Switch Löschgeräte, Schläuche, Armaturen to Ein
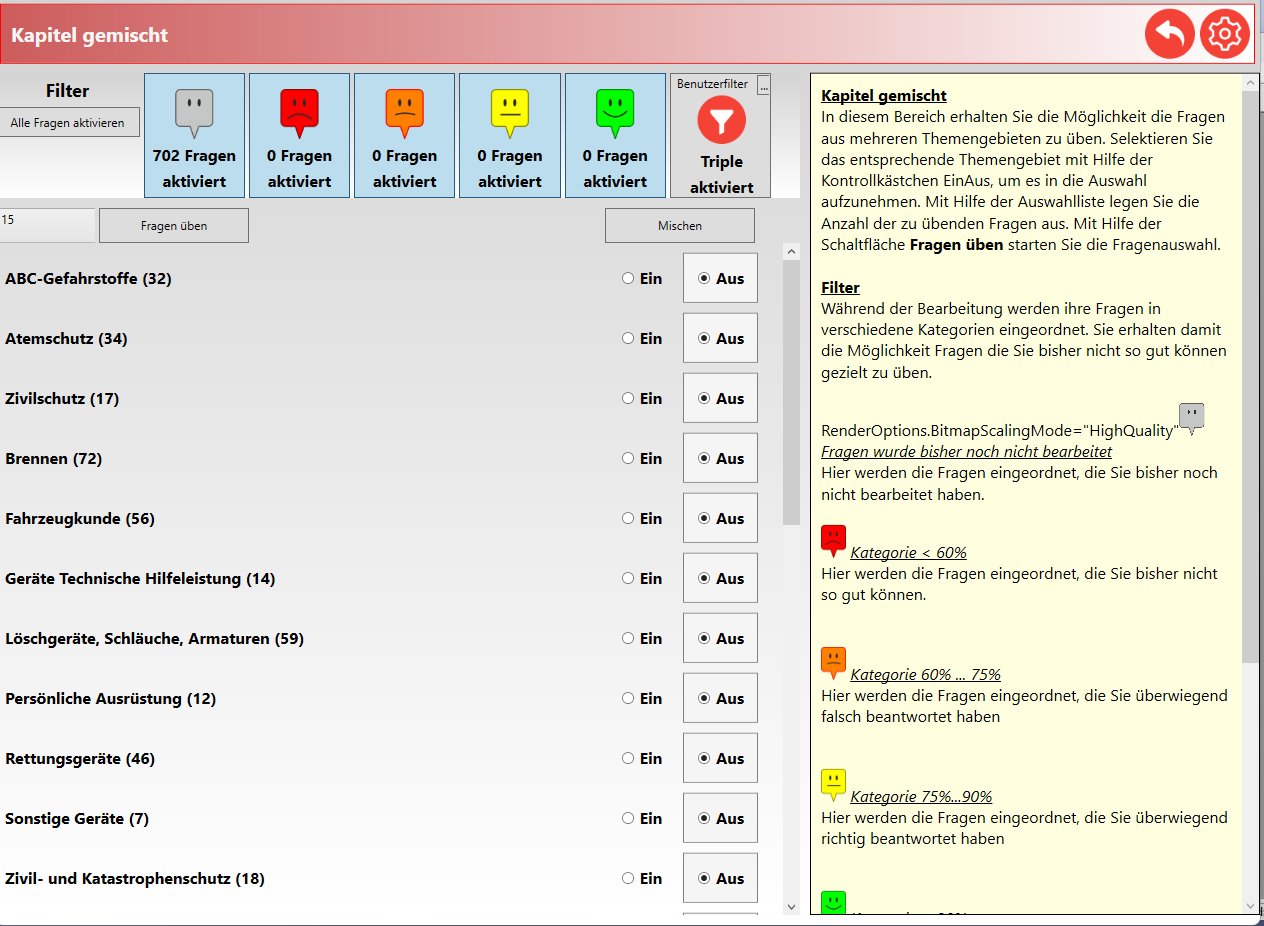Screen dimensions: 1264x926 coord(642,639)
